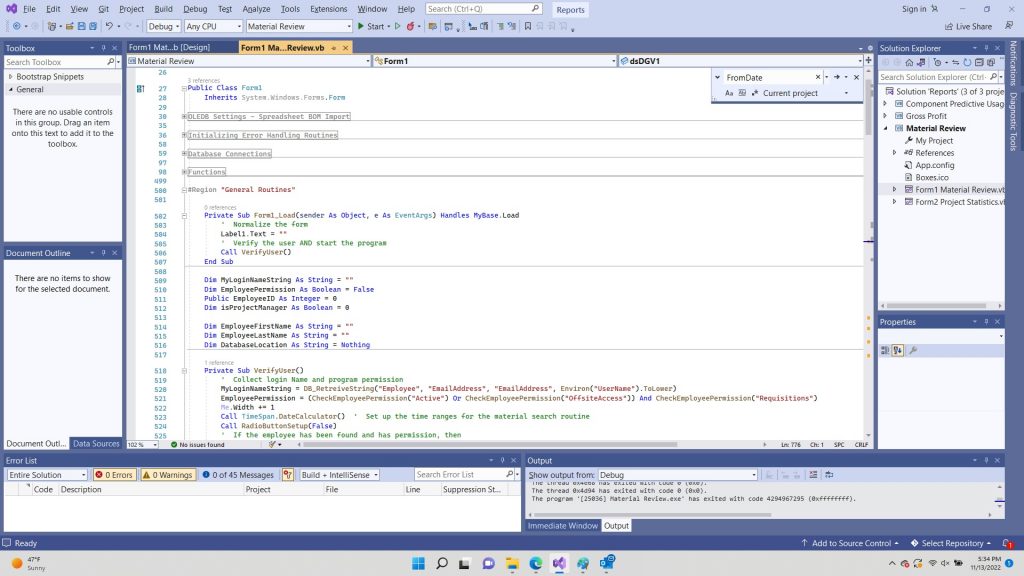The width and height of the screenshot is (1024, 576).
Task: Click the Save All toolbar icon
Action: point(93,26)
